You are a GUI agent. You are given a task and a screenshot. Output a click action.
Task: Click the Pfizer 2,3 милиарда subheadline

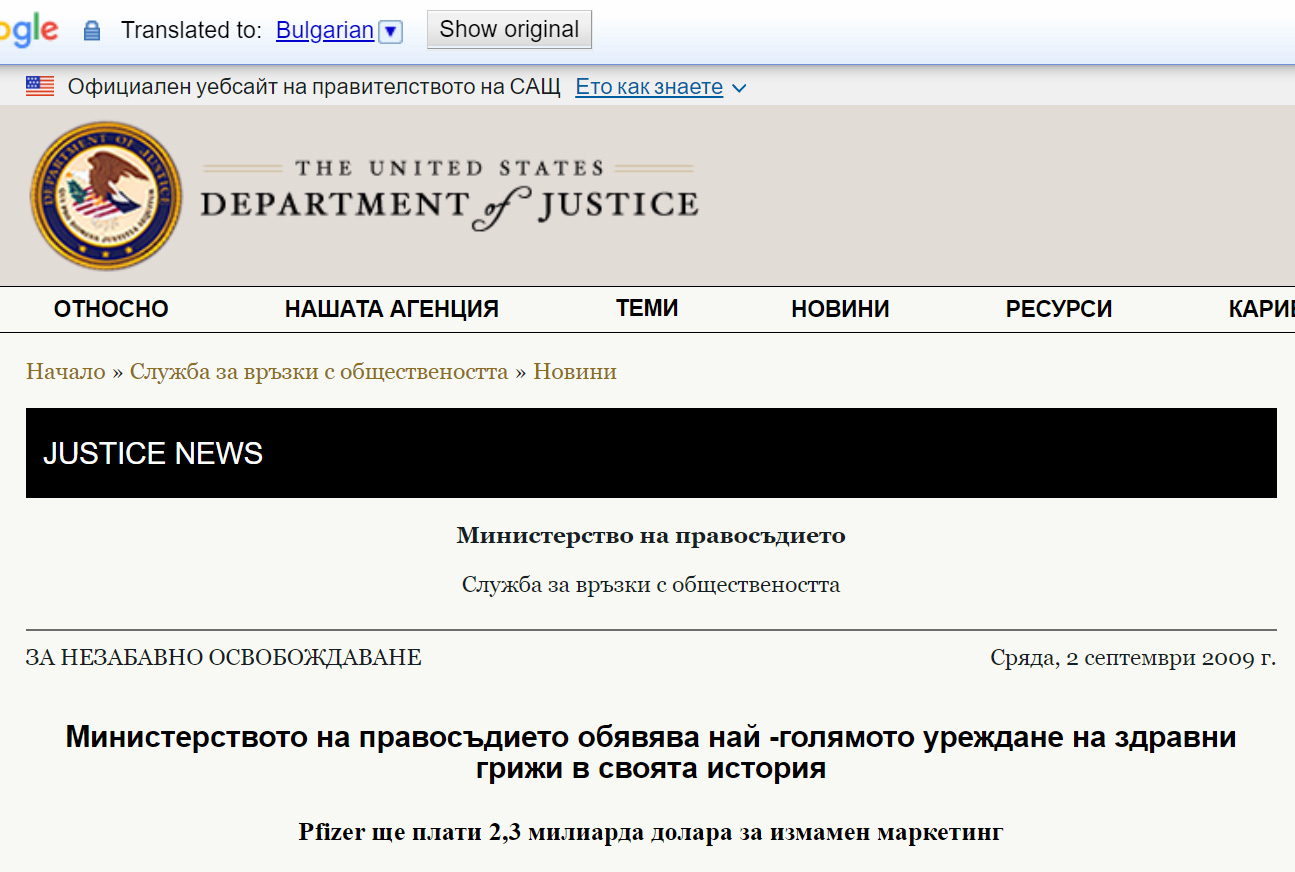click(650, 832)
